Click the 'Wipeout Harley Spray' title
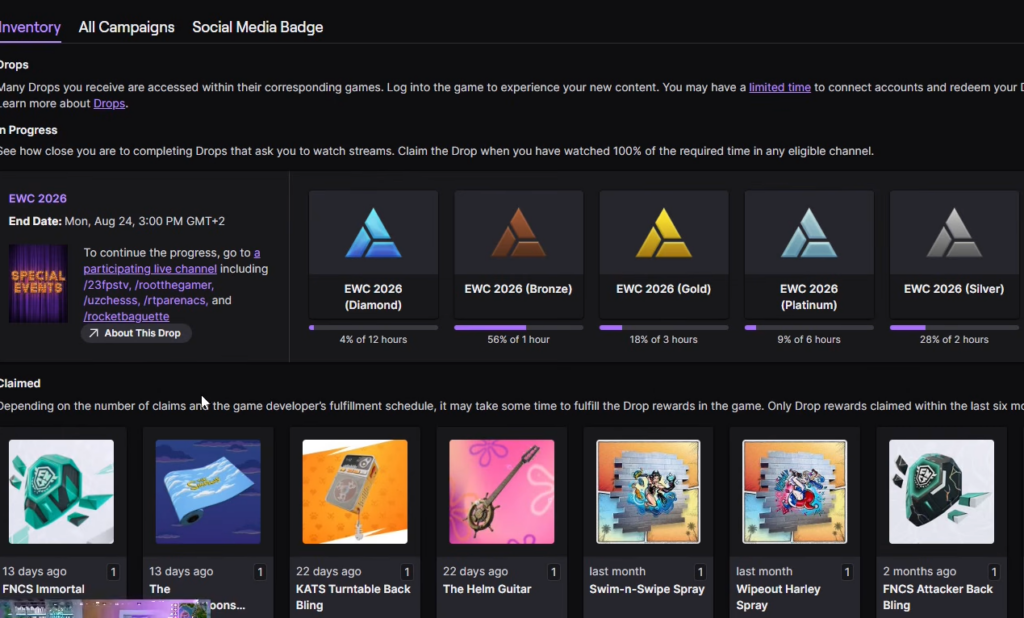Viewport: 1024px width, 618px height. 778,597
